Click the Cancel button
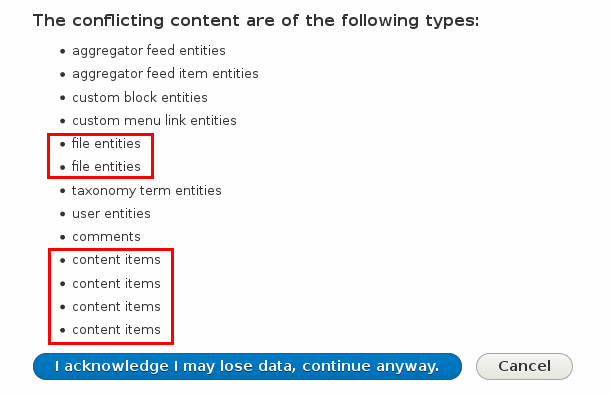This screenshot has height=396, width=611. (x=524, y=366)
